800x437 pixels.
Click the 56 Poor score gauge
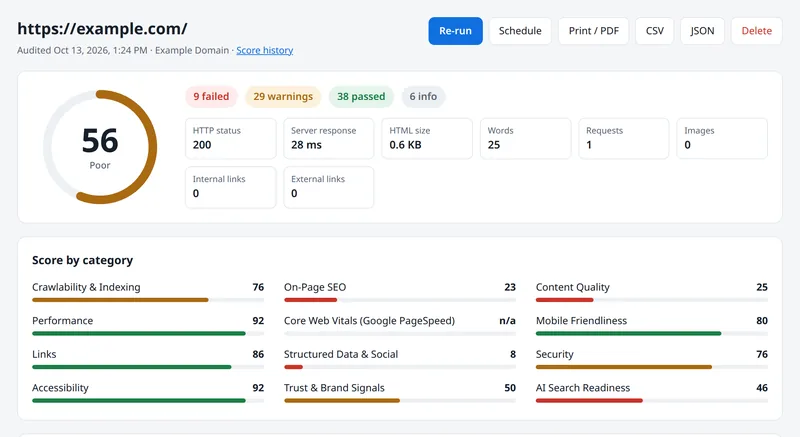(100, 147)
